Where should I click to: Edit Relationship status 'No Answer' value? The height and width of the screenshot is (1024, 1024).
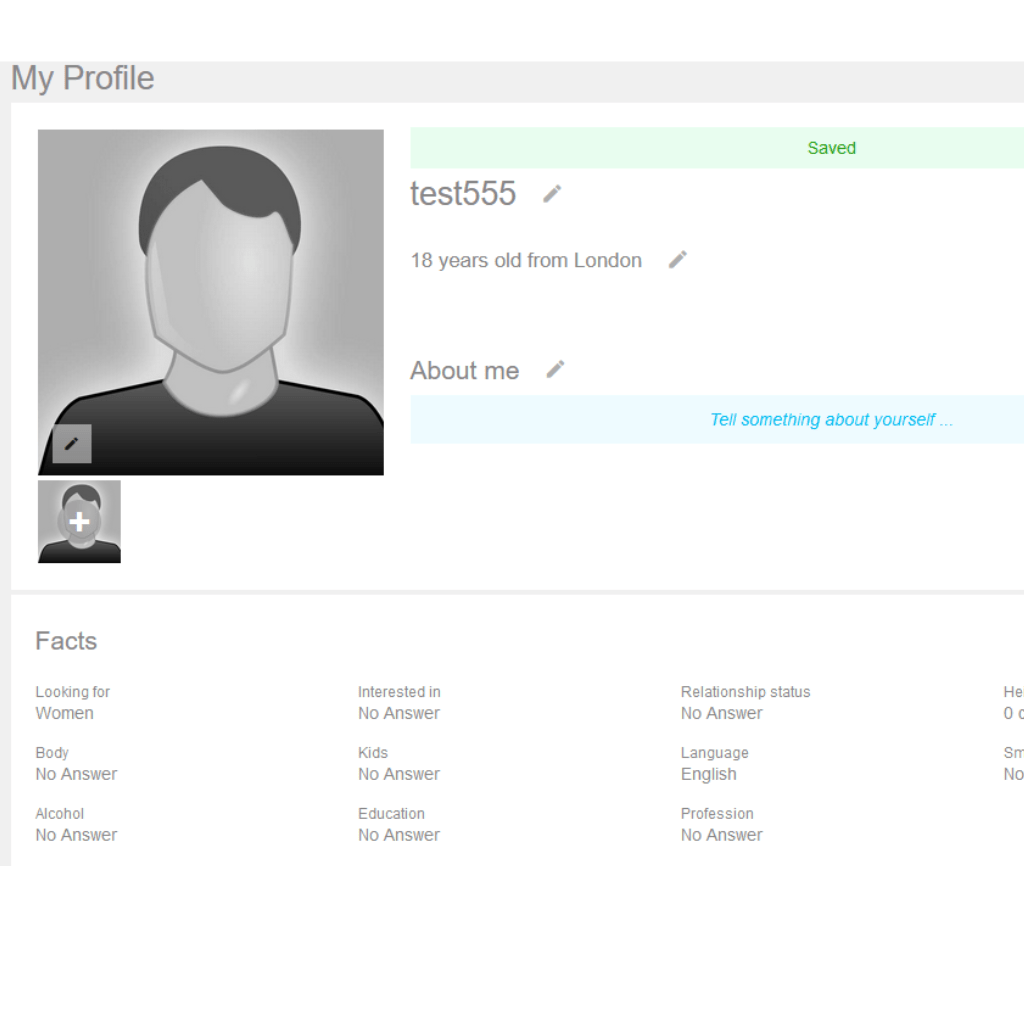[721, 713]
